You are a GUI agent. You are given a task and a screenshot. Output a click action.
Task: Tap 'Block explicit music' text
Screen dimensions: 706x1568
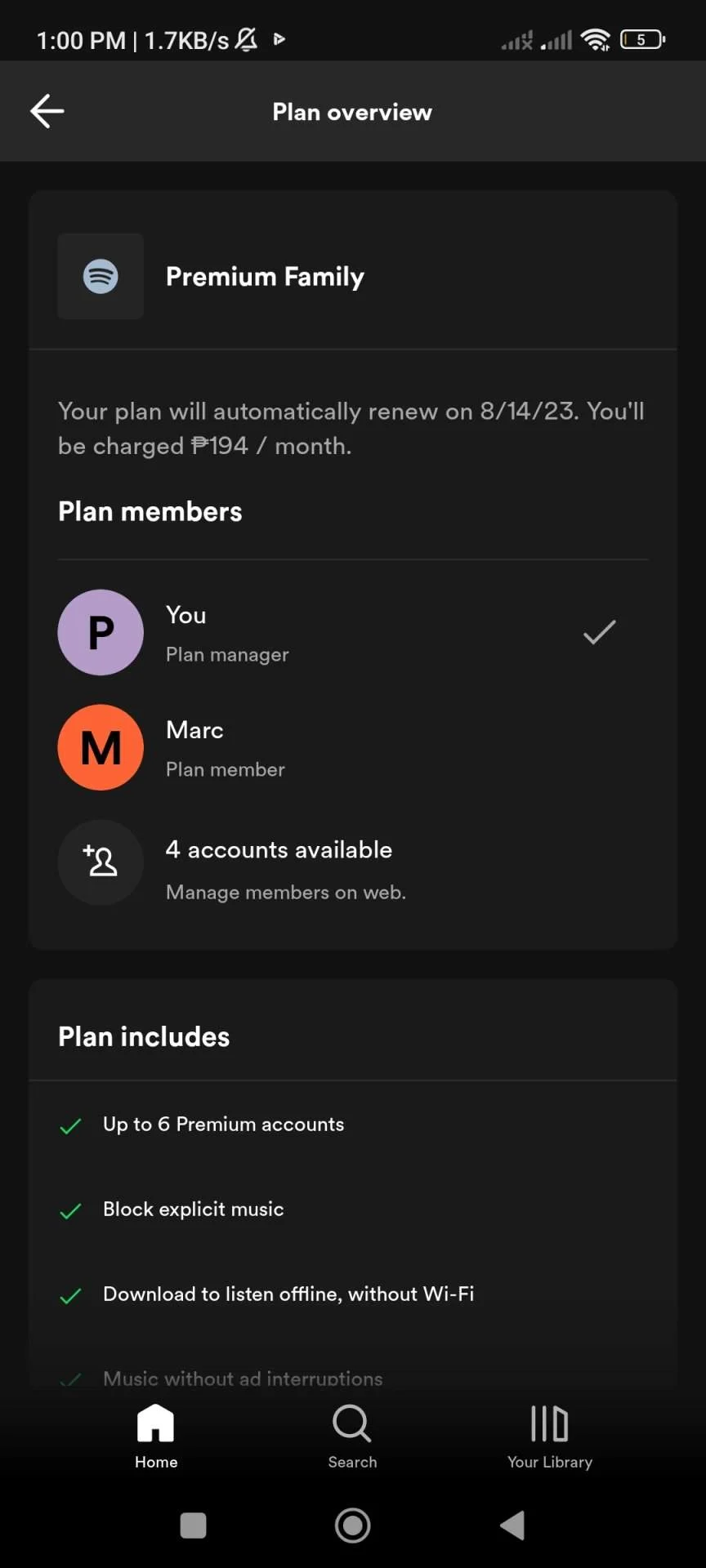click(194, 1209)
